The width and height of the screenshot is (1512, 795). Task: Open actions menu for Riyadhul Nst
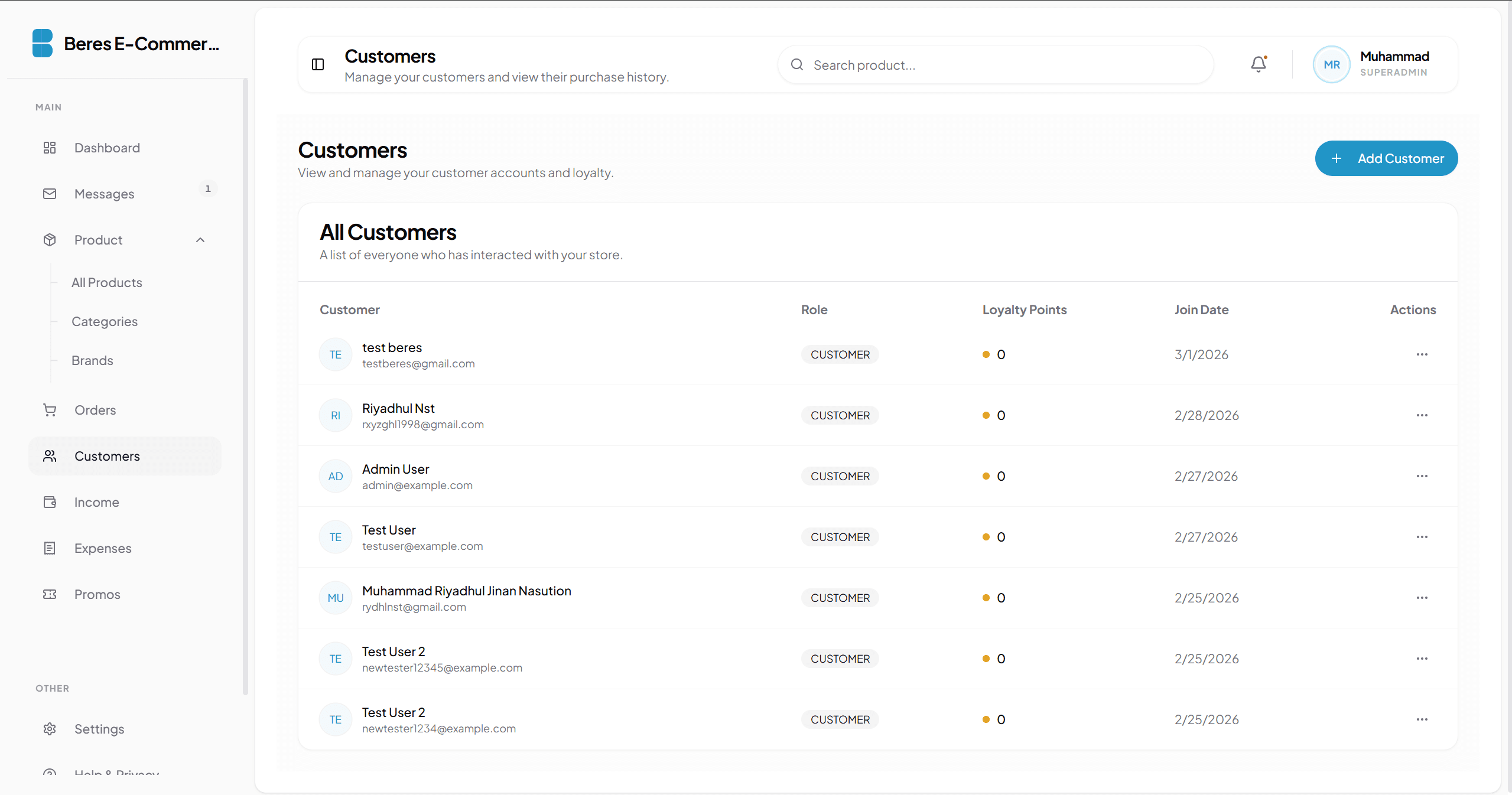point(1422,415)
